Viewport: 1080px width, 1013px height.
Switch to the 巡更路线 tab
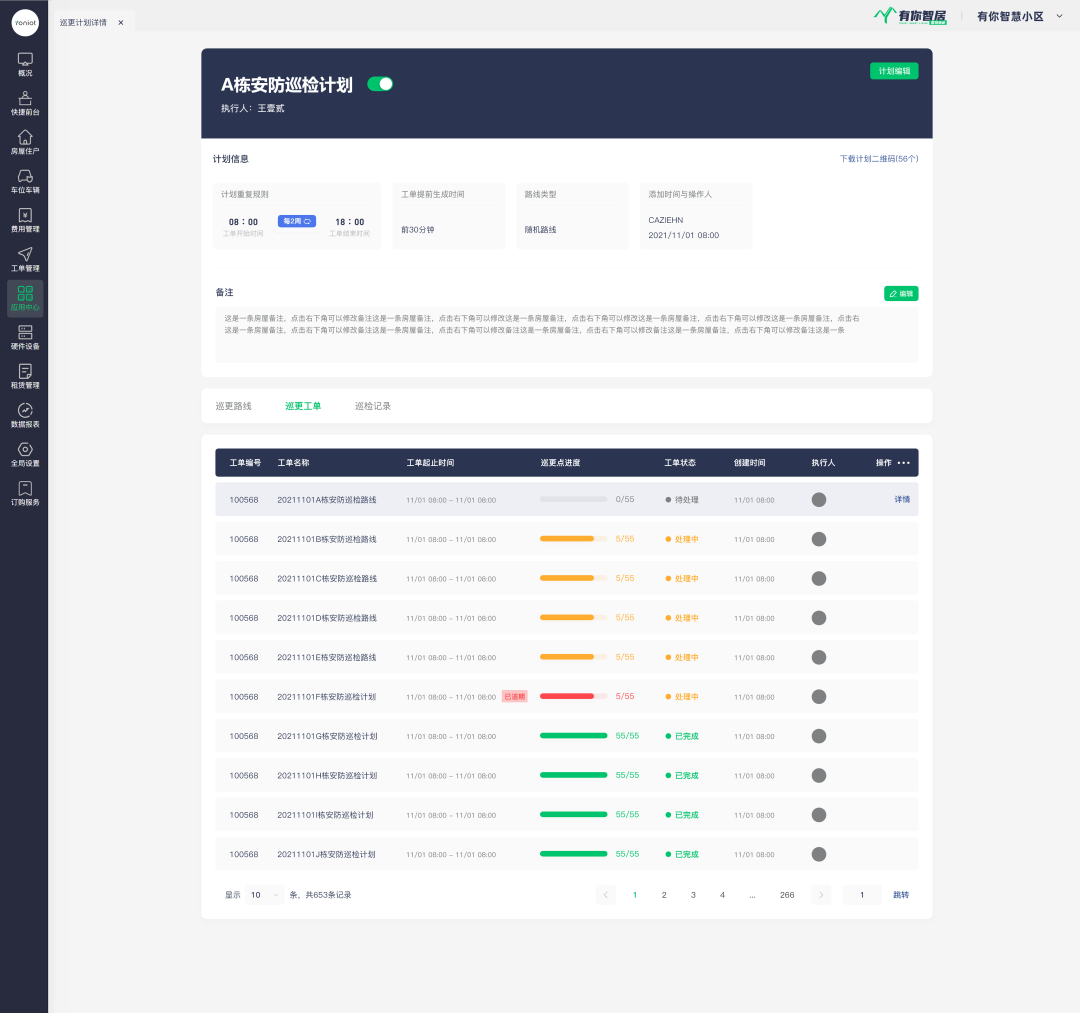(234, 406)
